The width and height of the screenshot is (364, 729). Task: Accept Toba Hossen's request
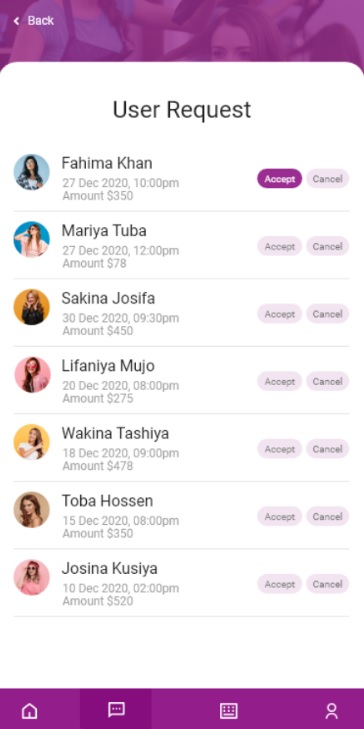(x=279, y=516)
